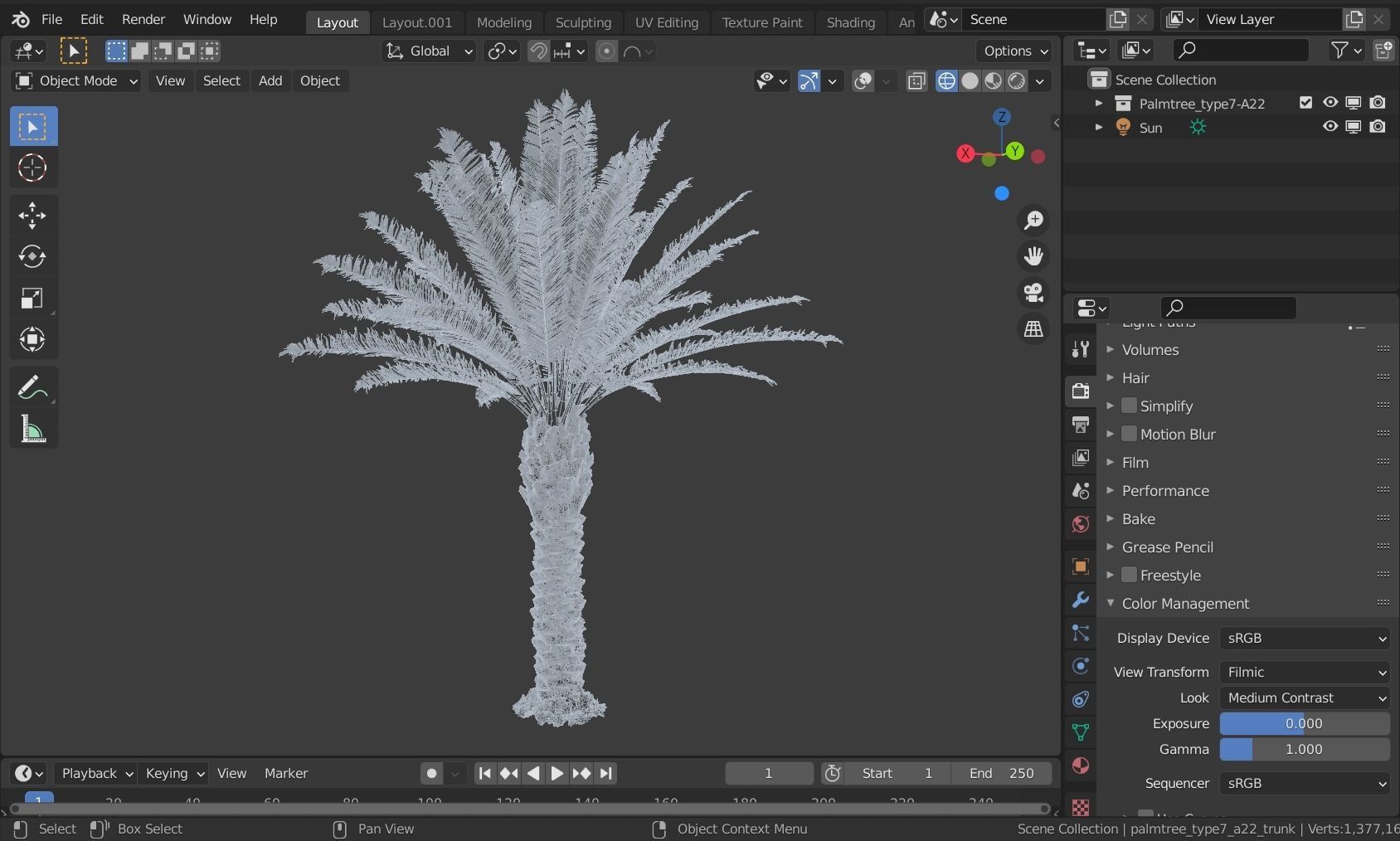The width and height of the screenshot is (1400, 841).
Task: Hide Palmtree_type7-A22 collection with eye icon
Action: tap(1330, 103)
